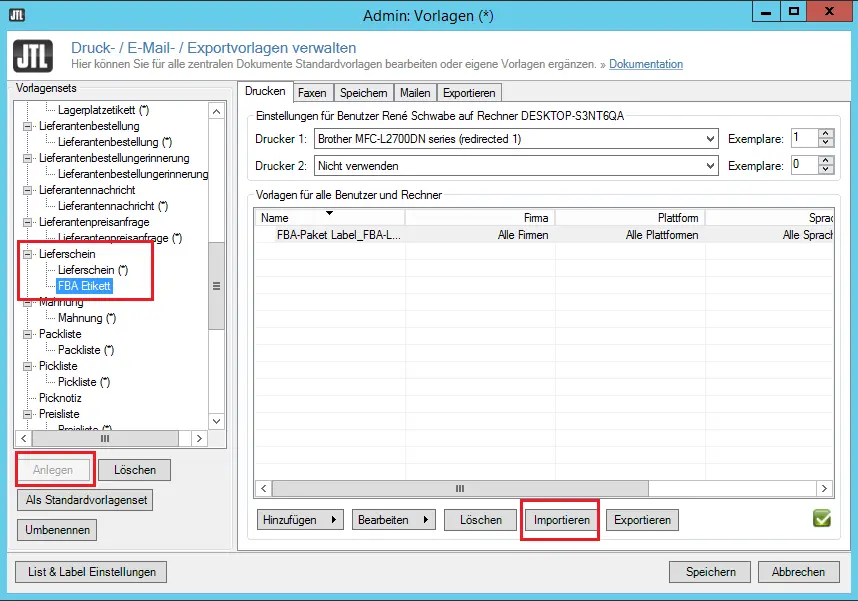Increase Exemplare count for Drucker 2

pos(826,160)
